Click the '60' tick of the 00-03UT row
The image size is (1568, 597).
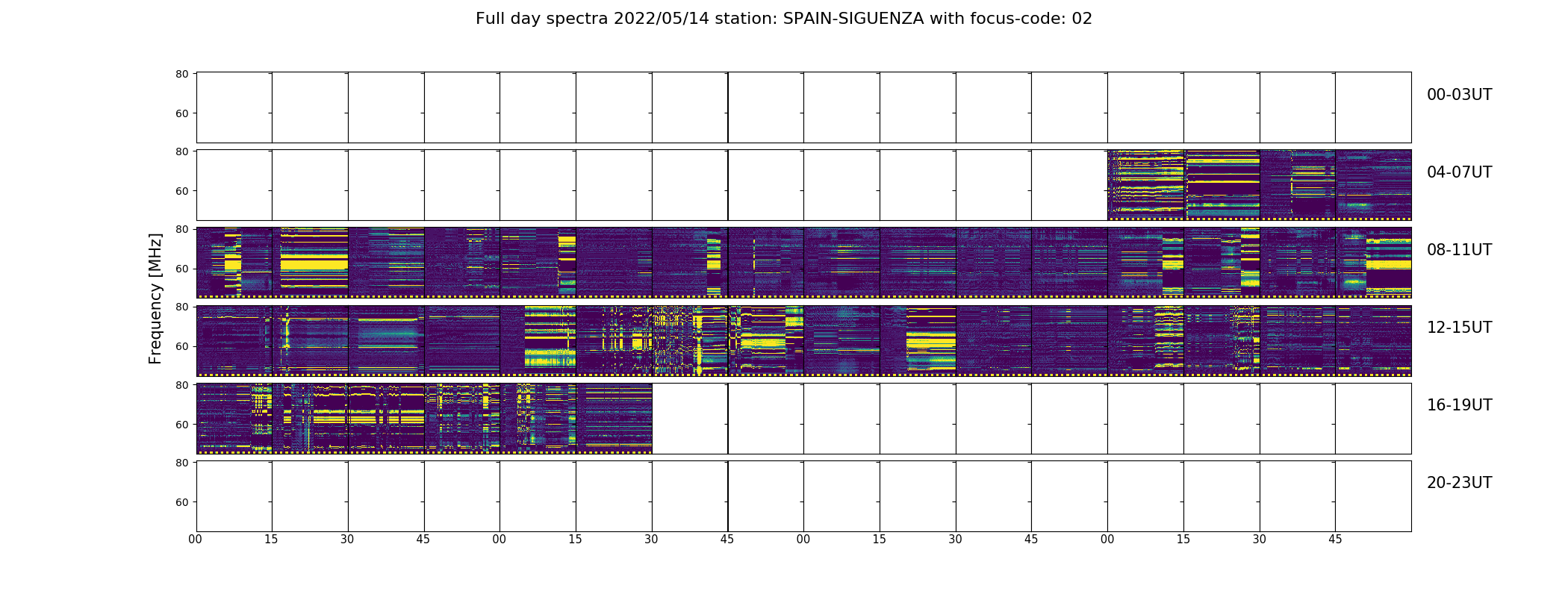181,113
